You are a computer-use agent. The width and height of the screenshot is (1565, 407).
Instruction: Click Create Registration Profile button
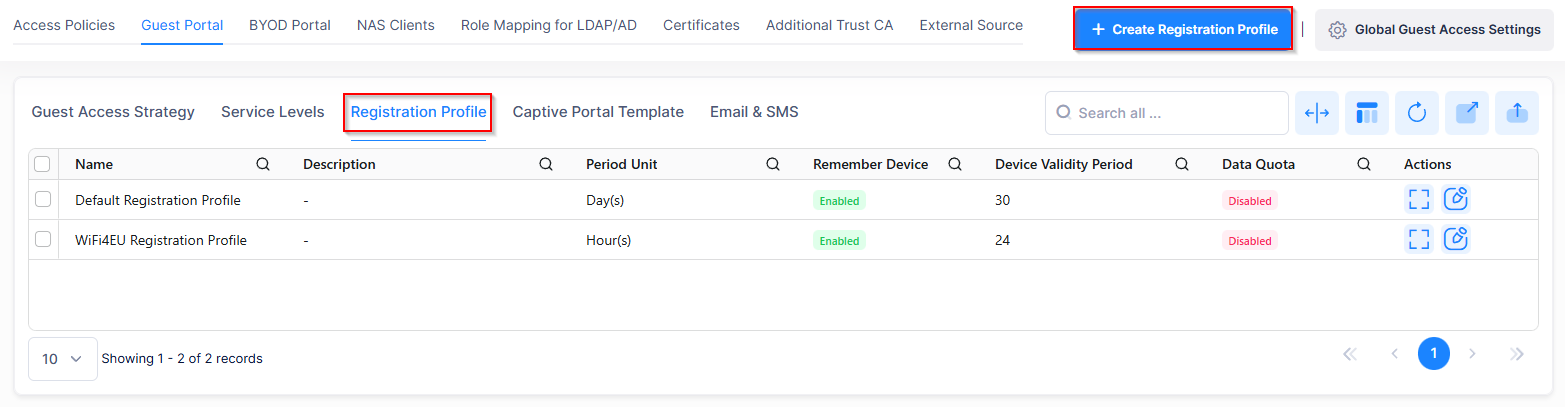pos(1184,29)
